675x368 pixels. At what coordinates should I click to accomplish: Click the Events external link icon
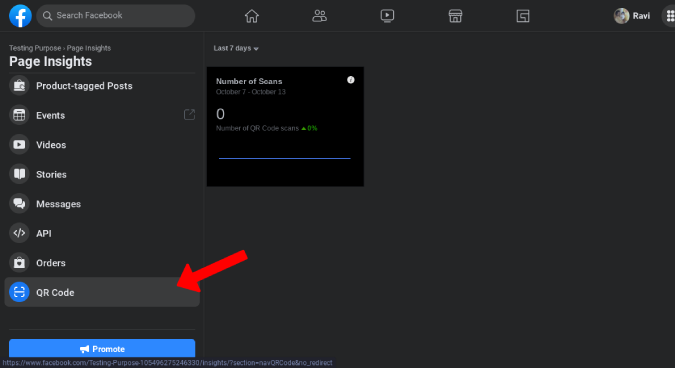pyautogui.click(x=189, y=114)
